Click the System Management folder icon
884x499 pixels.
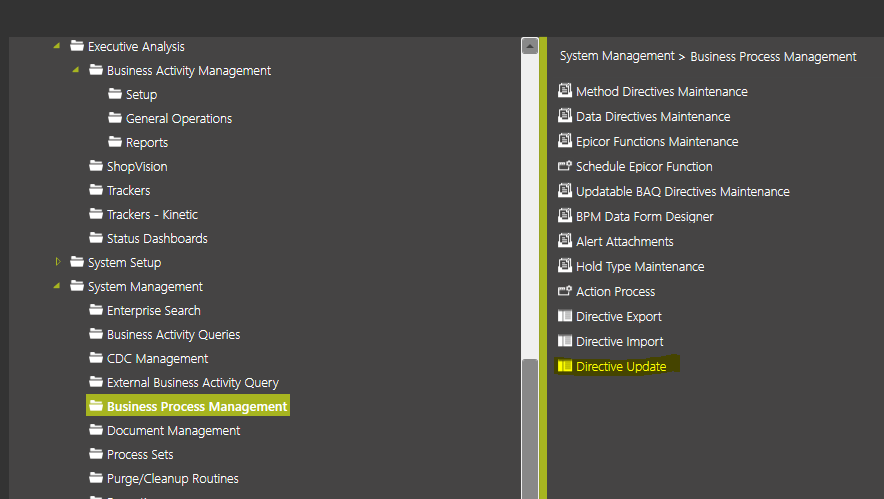[77, 286]
